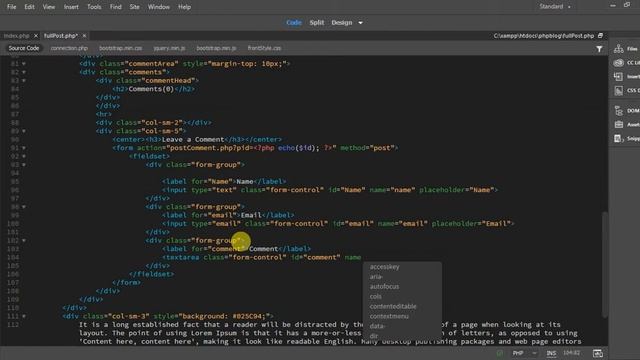Image resolution: width=640 pixels, height=360 pixels.
Task: Collapse the fieldset fold at line 92
Action: click(x=24, y=156)
